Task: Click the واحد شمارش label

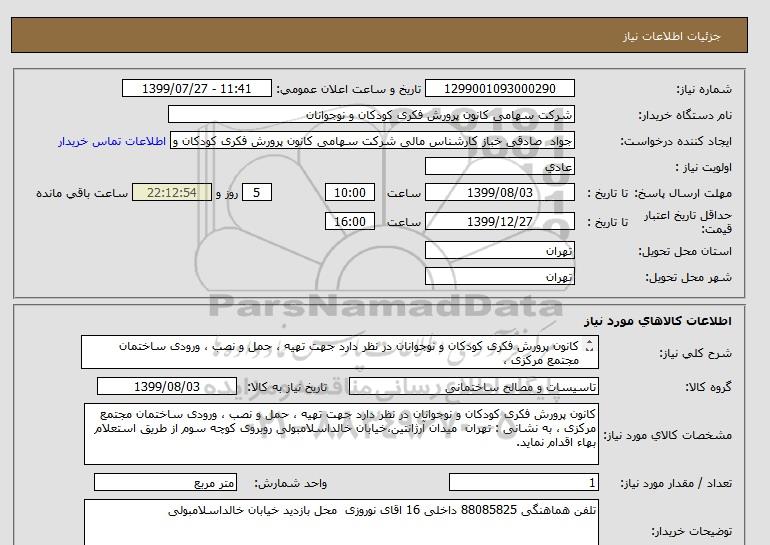Action: point(290,483)
